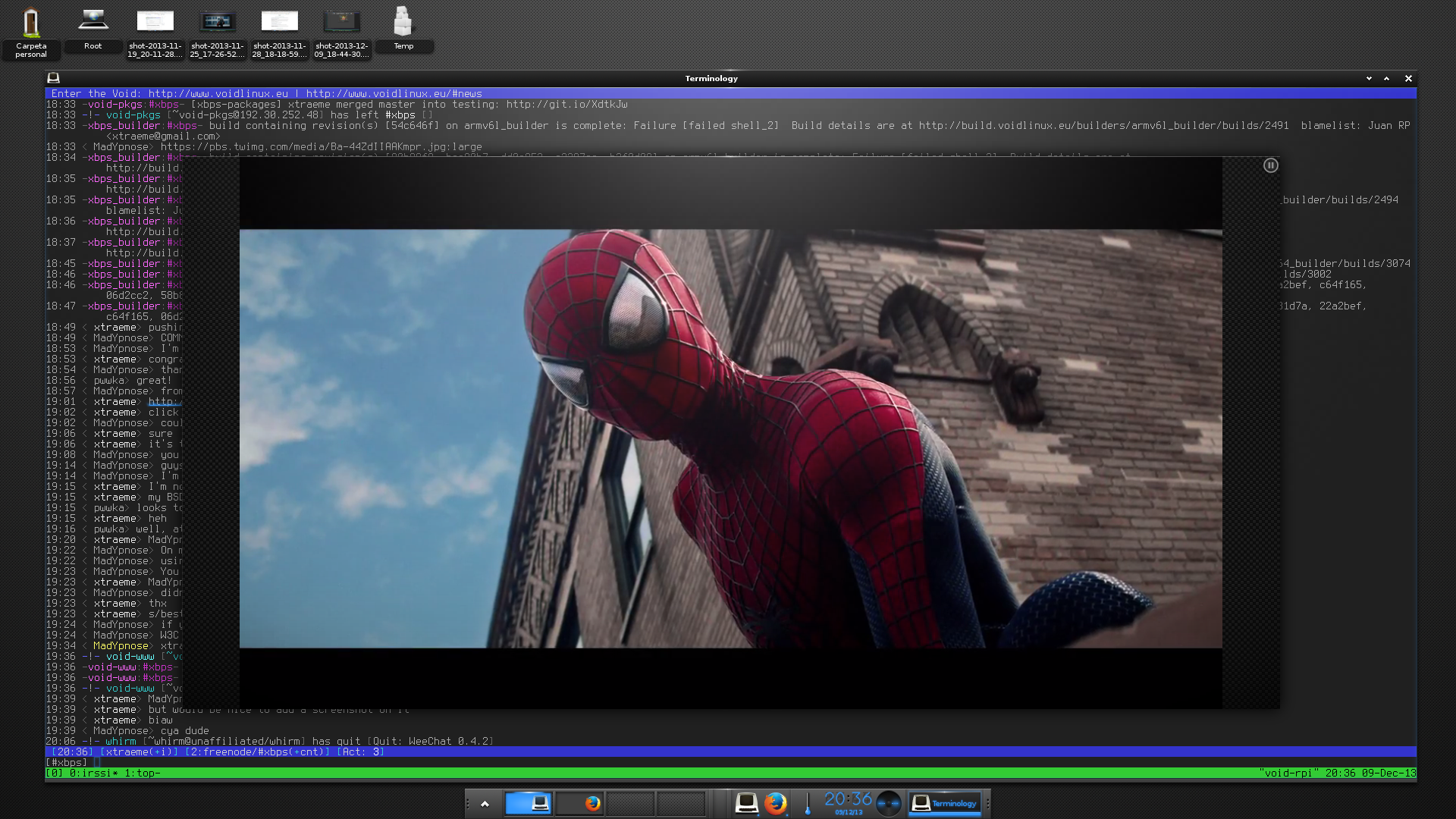The width and height of the screenshot is (1456, 819).
Task: Shade the Terminology window with down chevron
Action: (x=1369, y=78)
